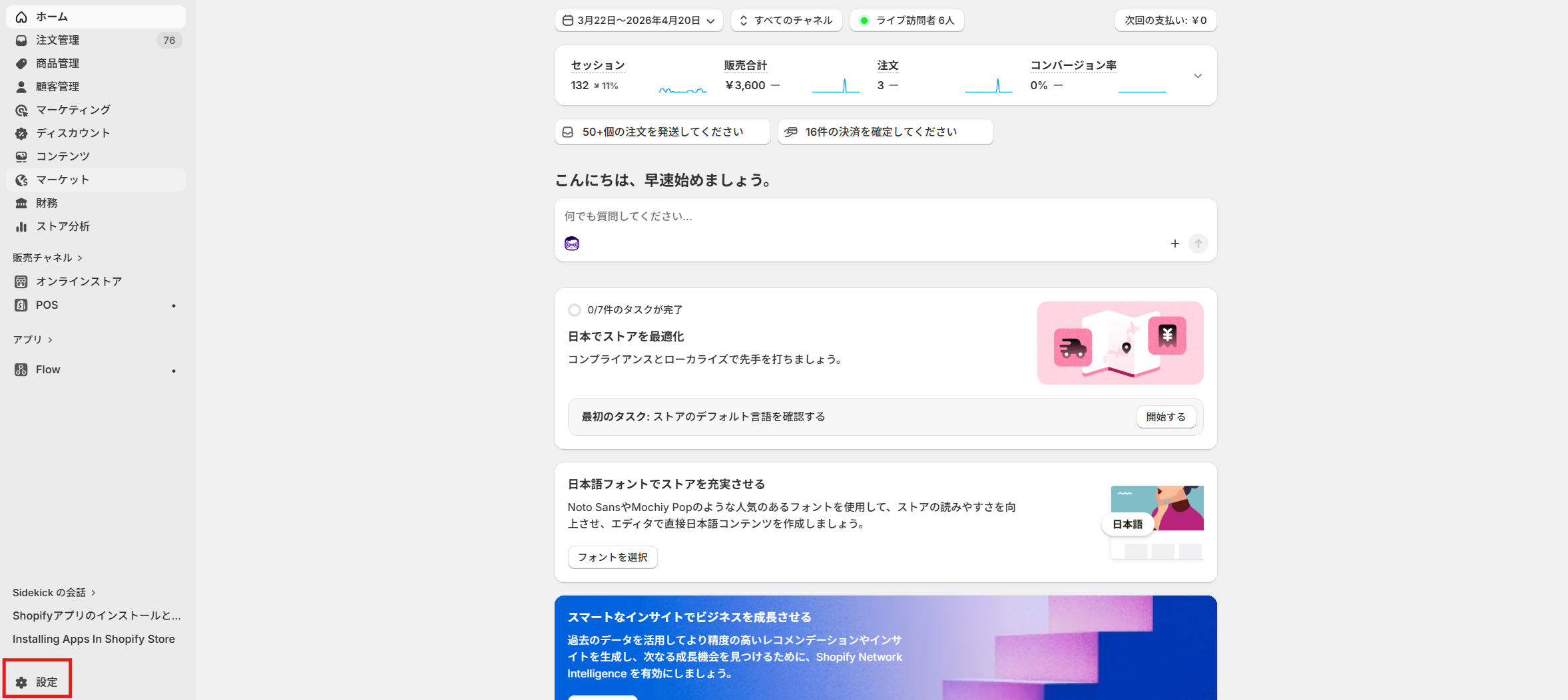
Task: Open the 顧客管理 customers icon
Action: tap(21, 87)
